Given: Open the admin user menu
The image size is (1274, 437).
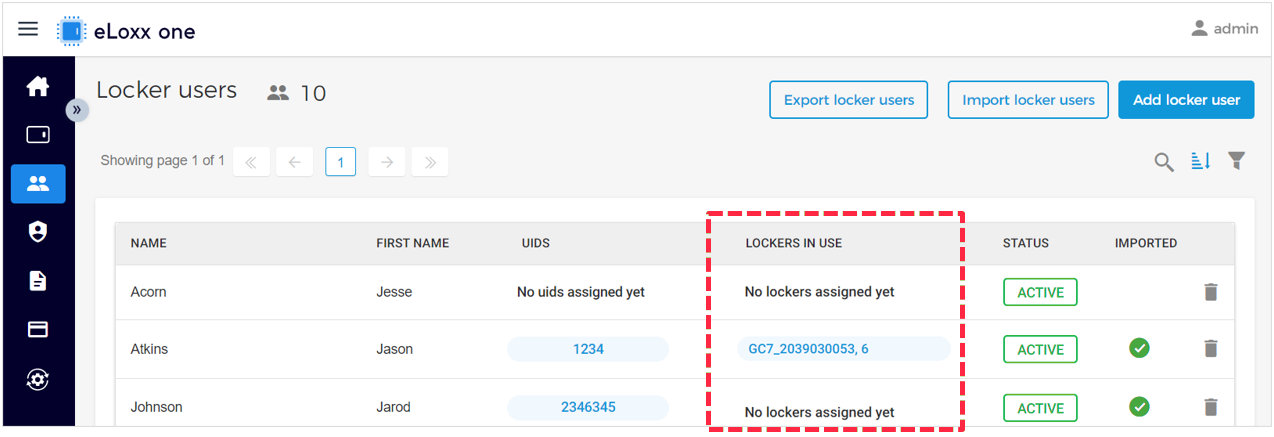Looking at the screenshot, I should [1224, 29].
